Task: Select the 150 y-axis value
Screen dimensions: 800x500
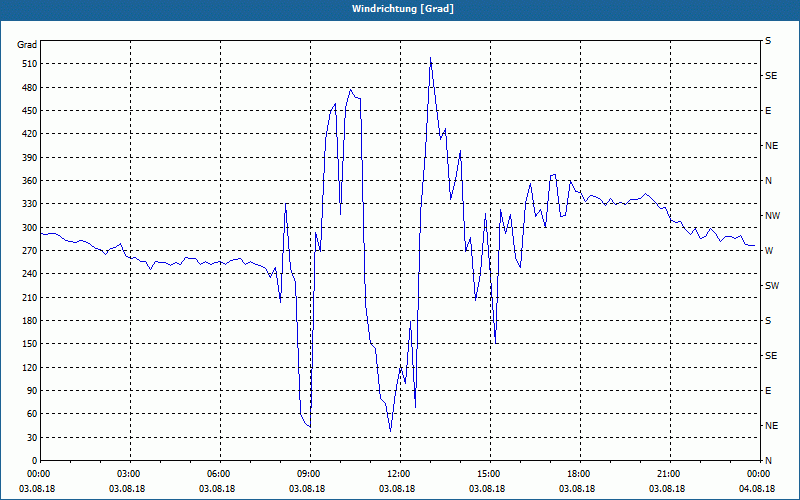Action: pos(30,343)
